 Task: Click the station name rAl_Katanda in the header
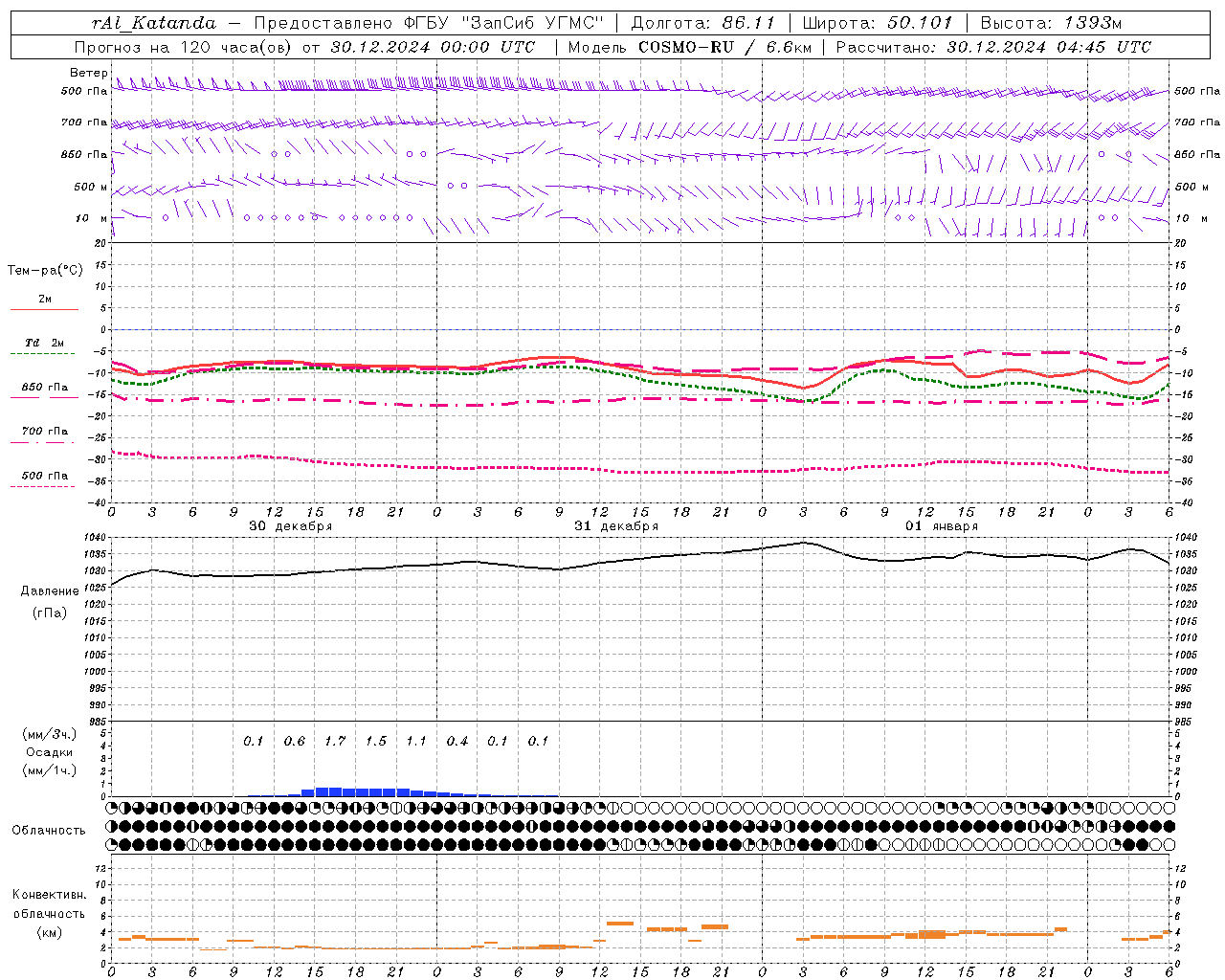(154, 23)
